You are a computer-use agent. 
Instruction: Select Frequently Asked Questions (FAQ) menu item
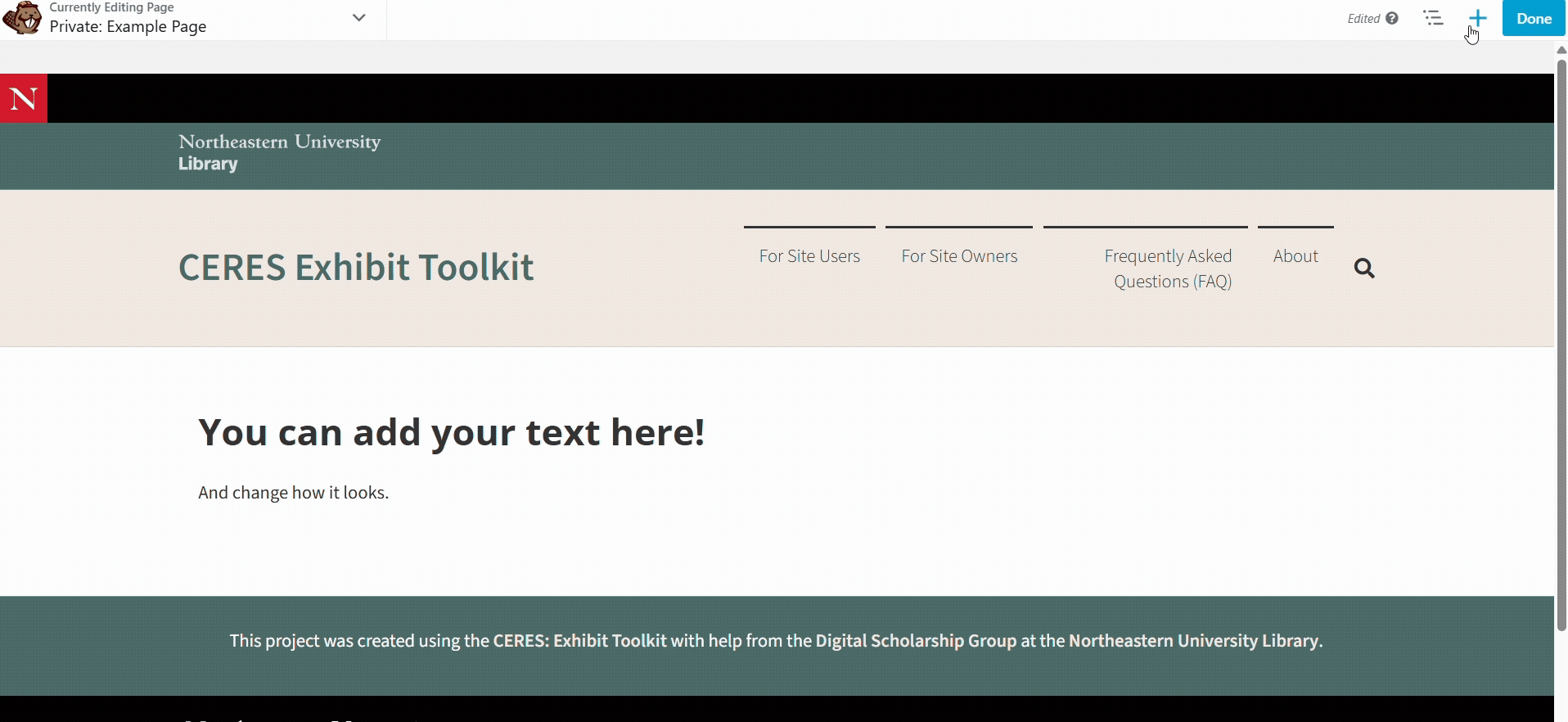1170,268
